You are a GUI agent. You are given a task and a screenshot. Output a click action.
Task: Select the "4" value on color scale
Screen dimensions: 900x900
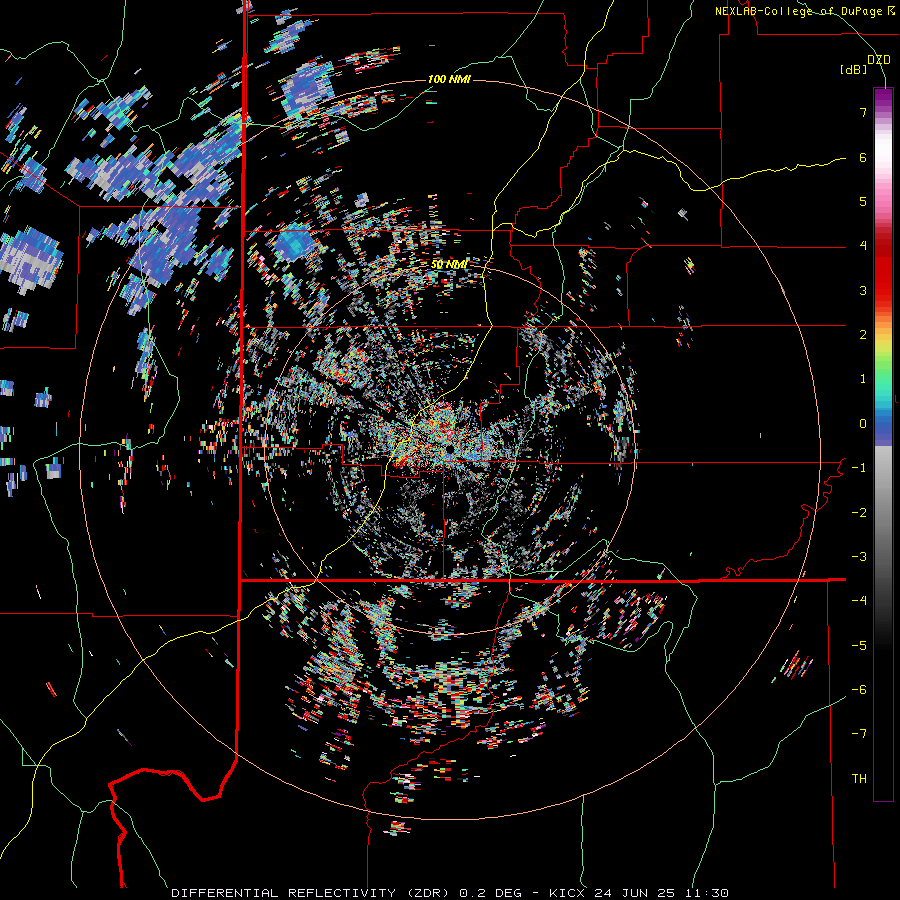point(863,246)
